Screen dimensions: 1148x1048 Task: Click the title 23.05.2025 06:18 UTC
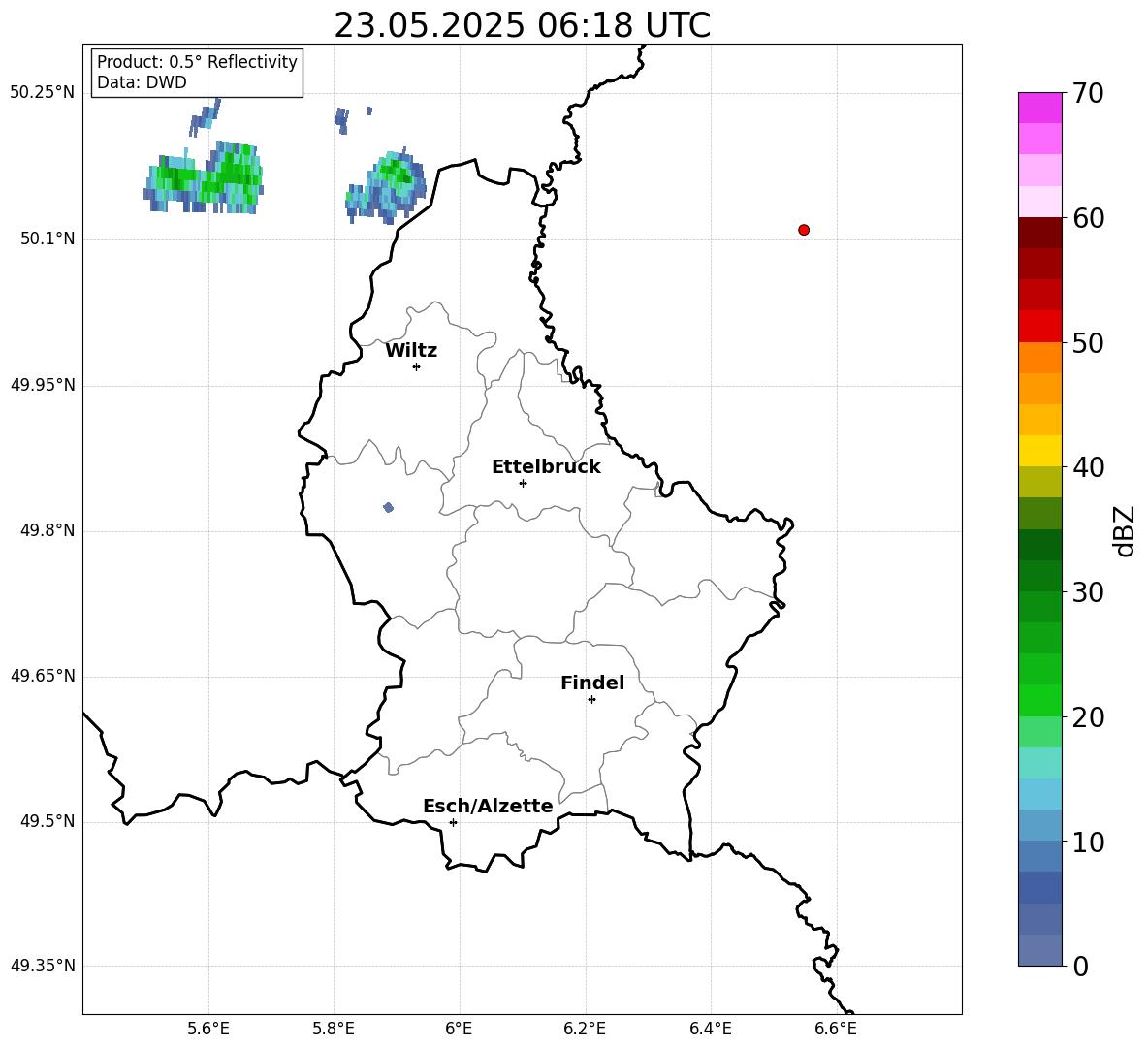tap(522, 25)
